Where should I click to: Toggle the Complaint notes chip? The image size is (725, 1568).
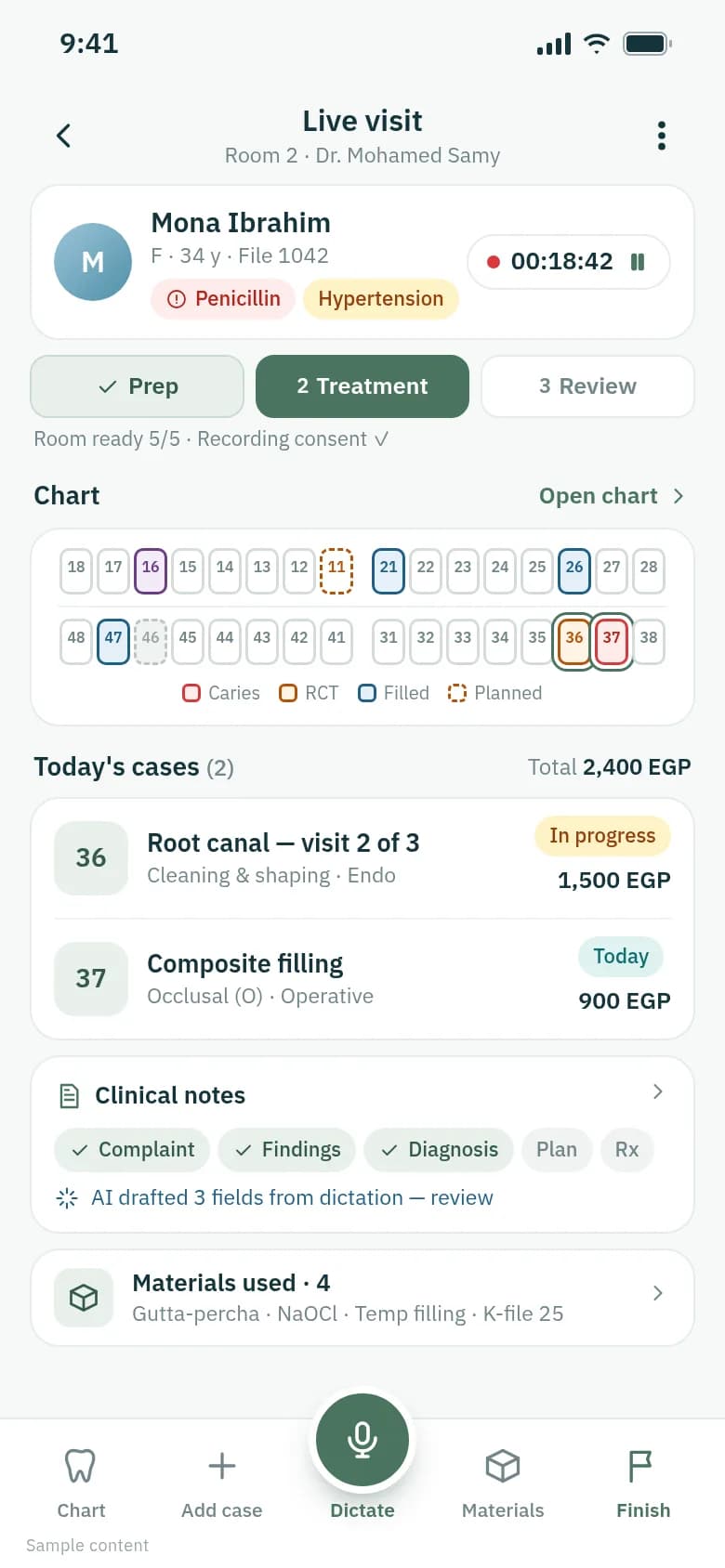(132, 1149)
